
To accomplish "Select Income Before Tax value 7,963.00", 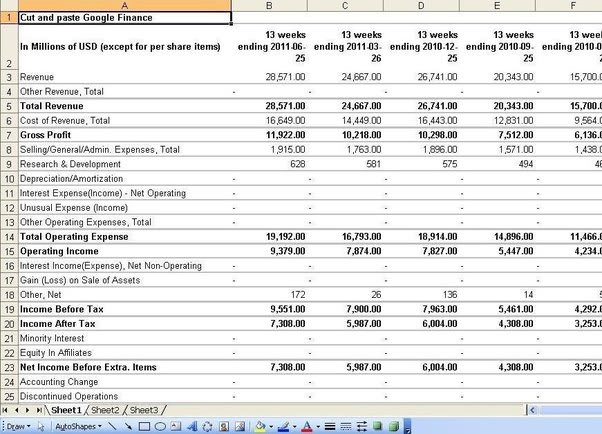I will pyautogui.click(x=421, y=309).
